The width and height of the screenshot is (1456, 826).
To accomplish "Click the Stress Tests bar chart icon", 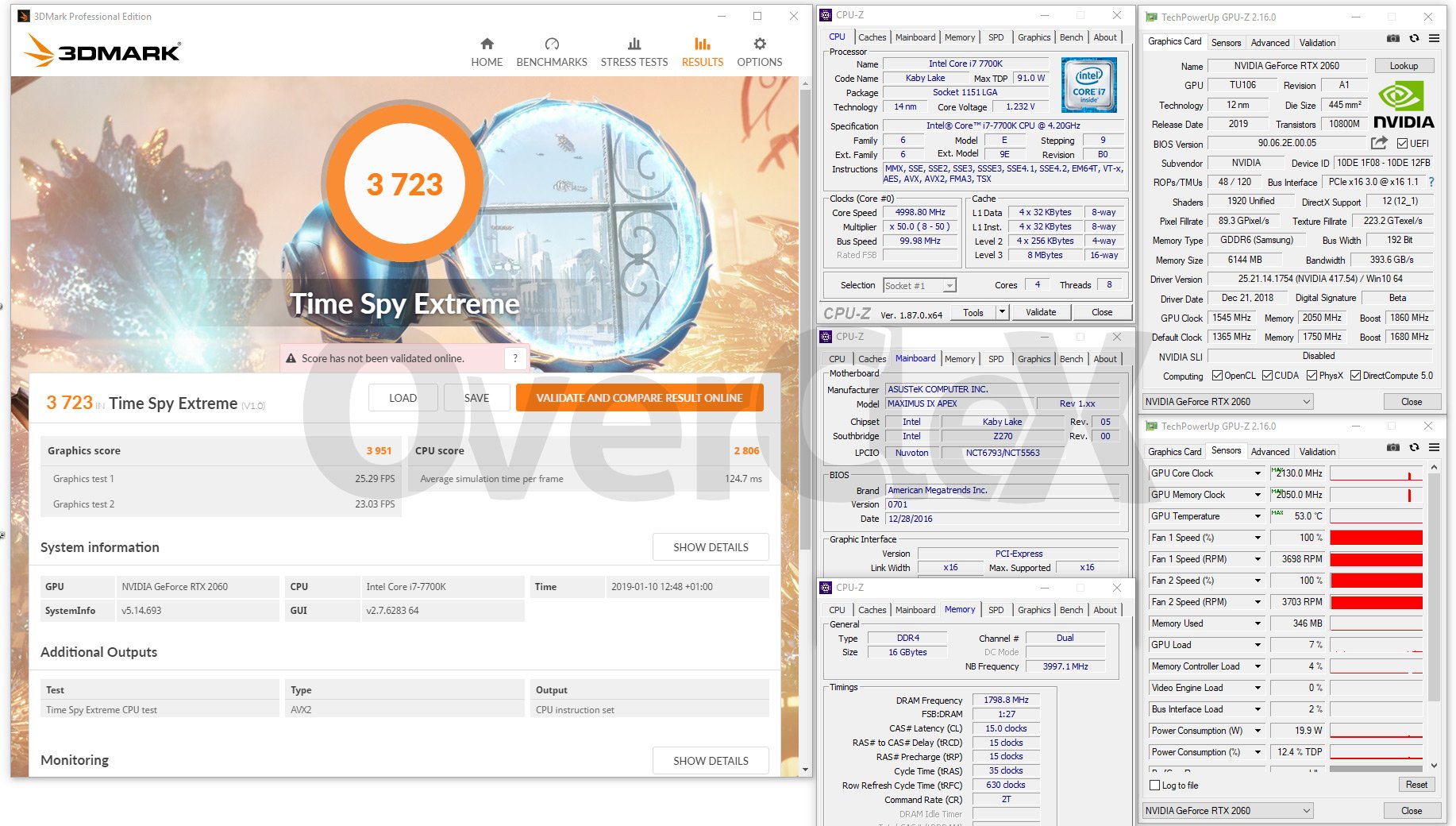I will pos(634,44).
